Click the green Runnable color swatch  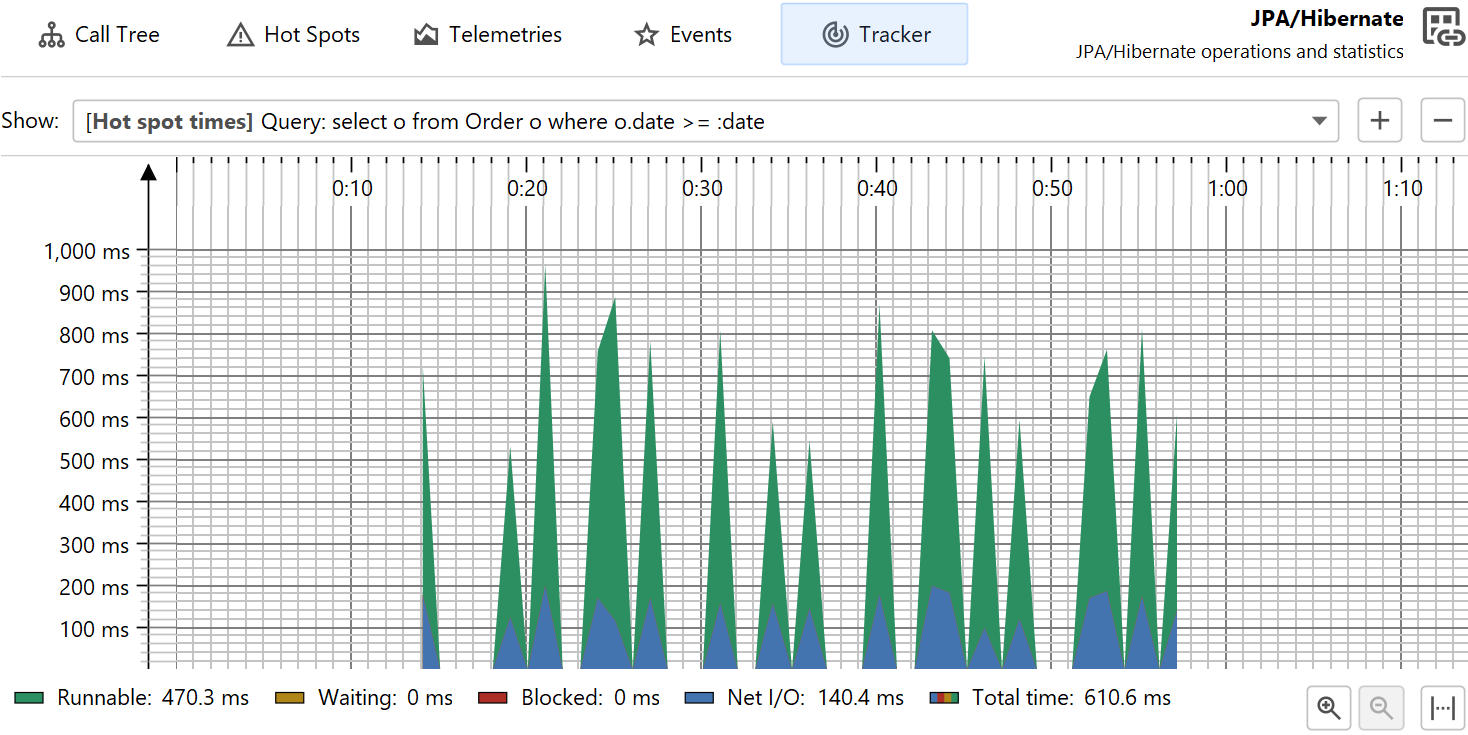29,698
